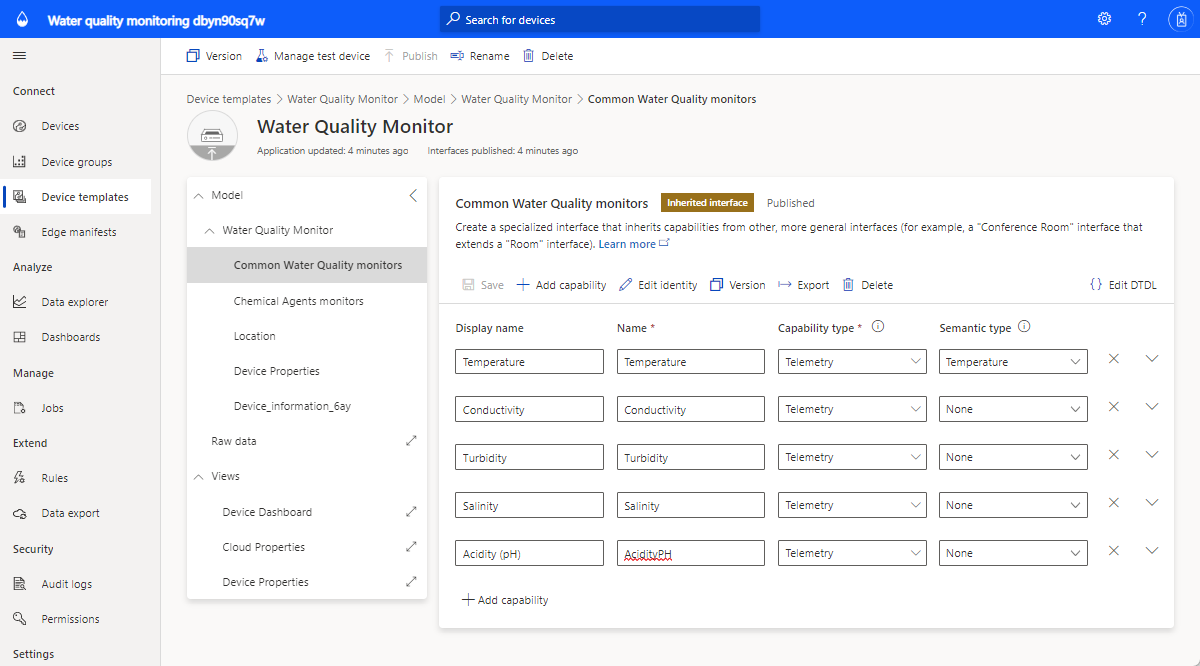
Task: Click Add capability below the list
Action: [505, 600]
